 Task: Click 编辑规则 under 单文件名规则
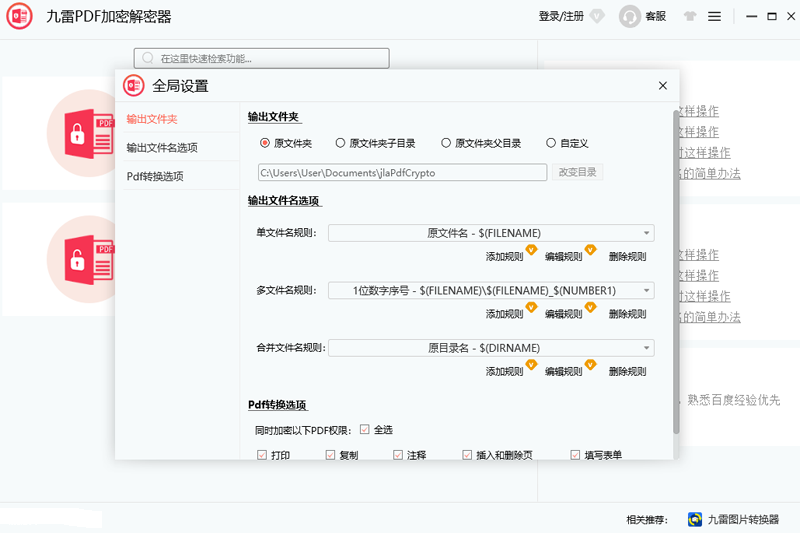click(564, 257)
